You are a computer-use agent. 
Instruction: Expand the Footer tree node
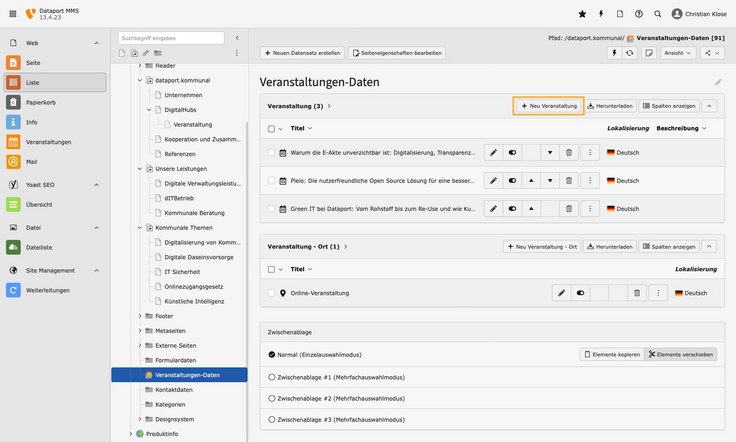click(139, 316)
